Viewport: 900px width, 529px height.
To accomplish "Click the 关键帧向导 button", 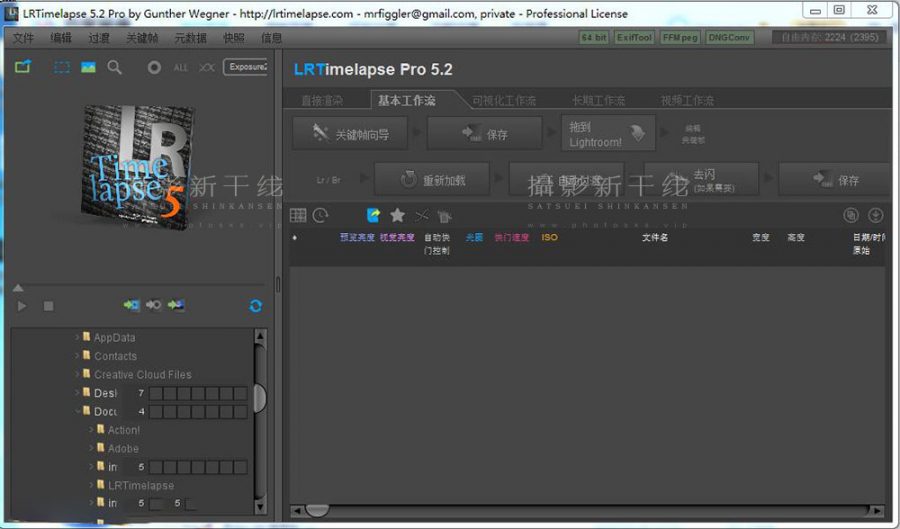I will click(x=350, y=134).
